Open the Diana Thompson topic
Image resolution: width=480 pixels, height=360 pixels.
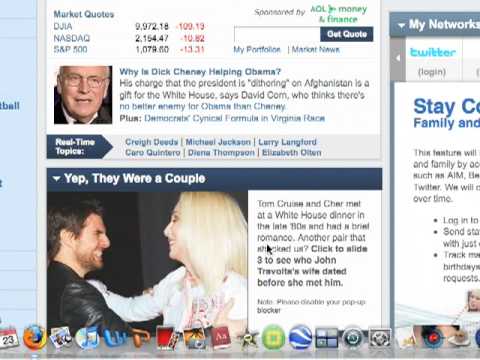(221, 153)
